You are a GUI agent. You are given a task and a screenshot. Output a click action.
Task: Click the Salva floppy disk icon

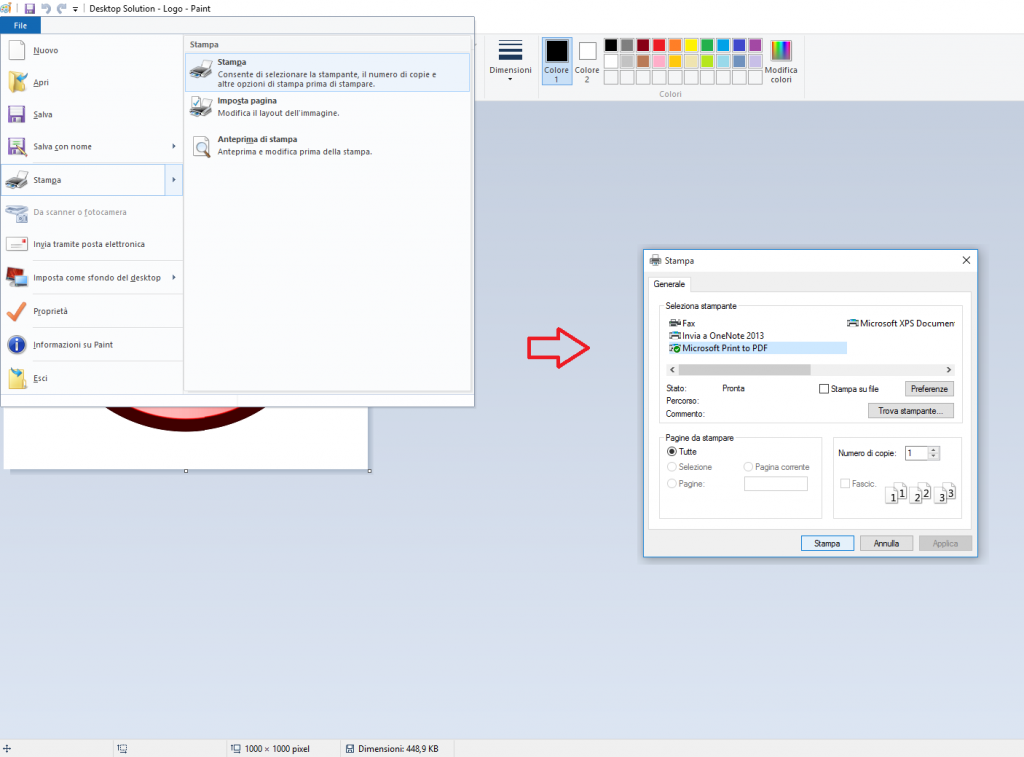tap(17, 114)
